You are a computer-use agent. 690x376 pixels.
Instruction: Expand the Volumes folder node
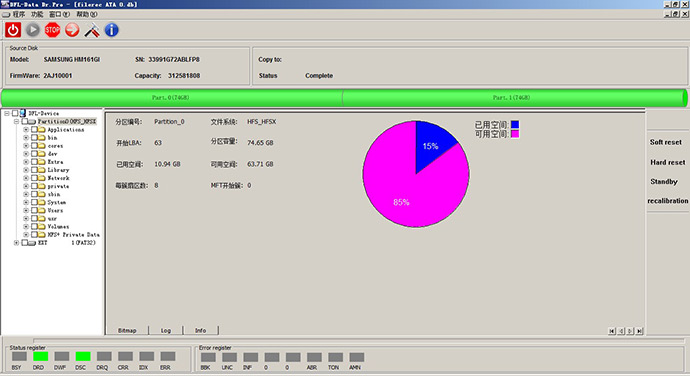click(x=26, y=226)
